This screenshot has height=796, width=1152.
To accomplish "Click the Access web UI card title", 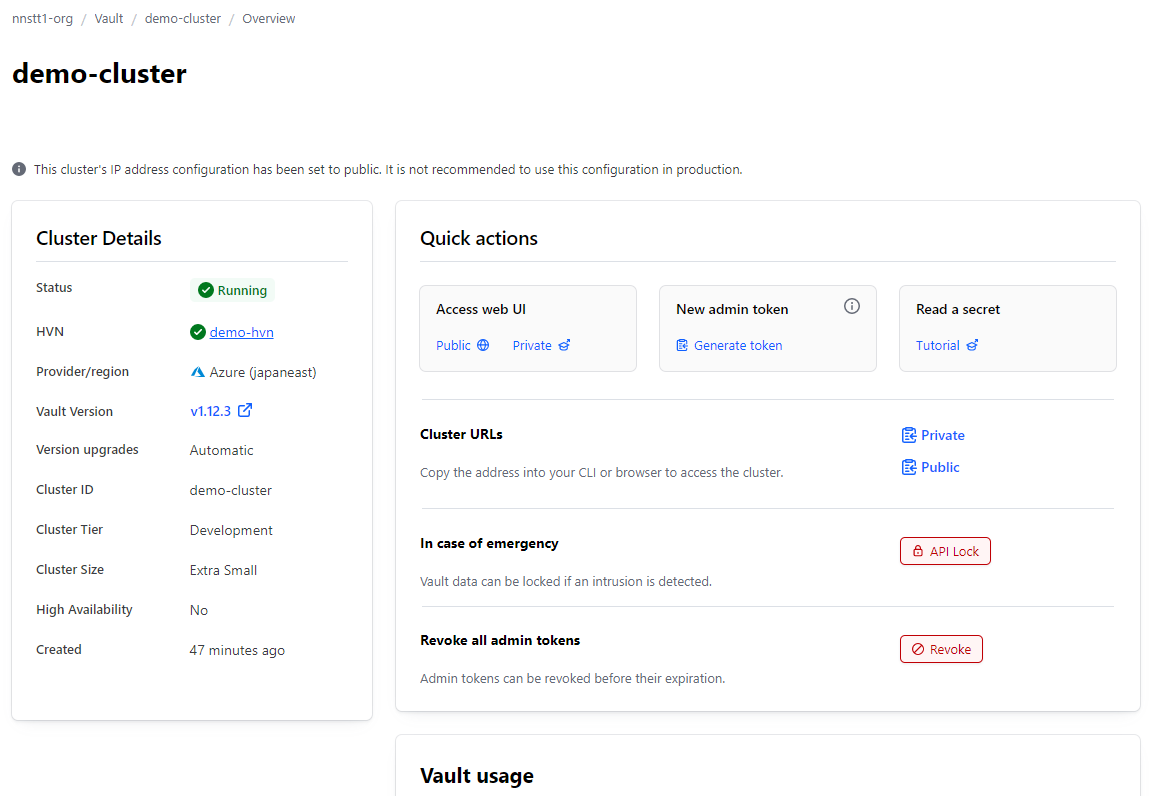I will (x=480, y=309).
